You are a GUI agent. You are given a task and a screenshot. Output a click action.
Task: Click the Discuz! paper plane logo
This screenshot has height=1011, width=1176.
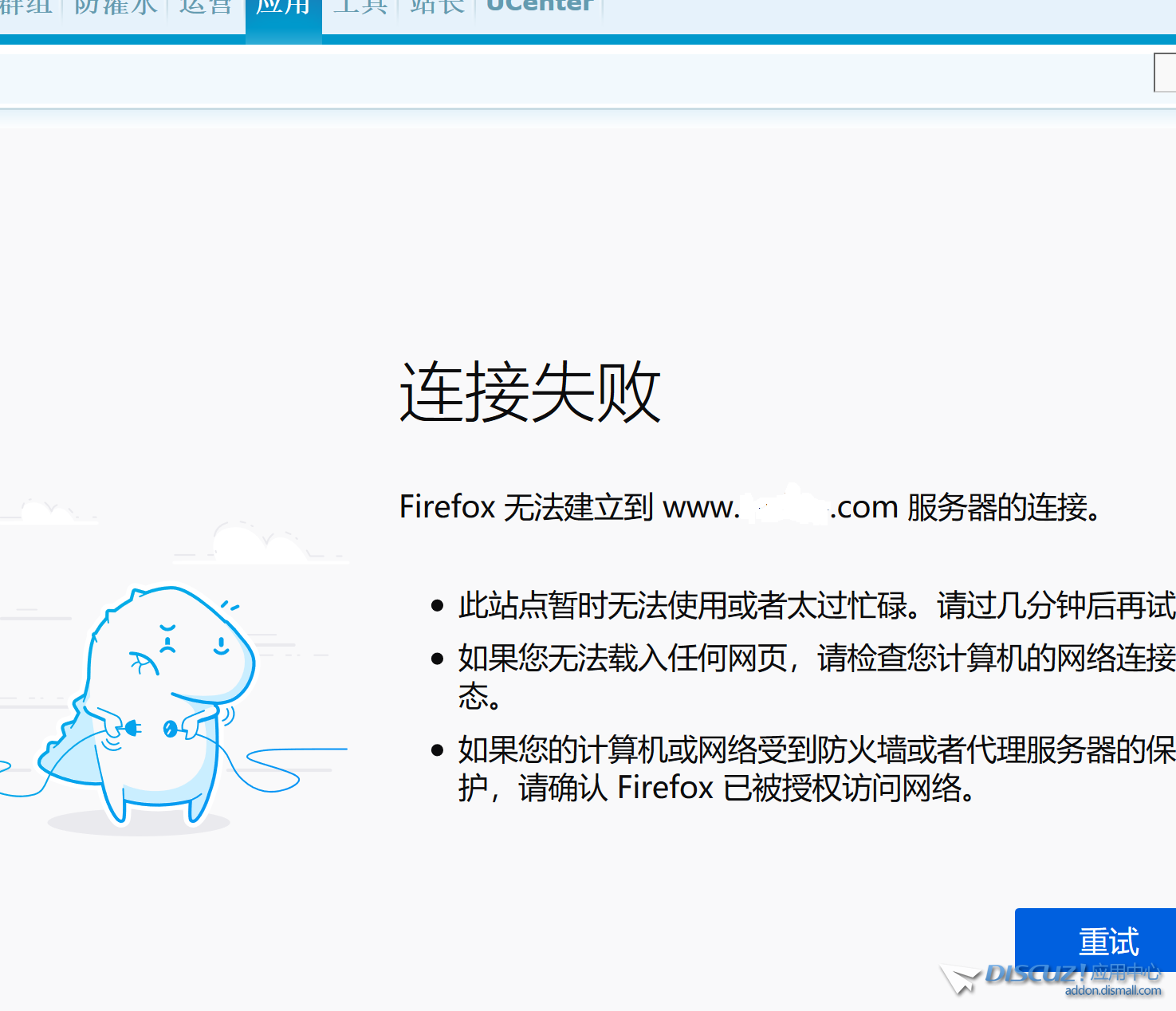coord(961,978)
